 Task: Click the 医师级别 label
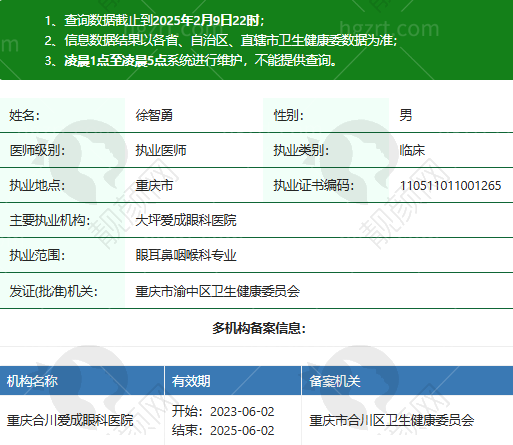[37, 150]
